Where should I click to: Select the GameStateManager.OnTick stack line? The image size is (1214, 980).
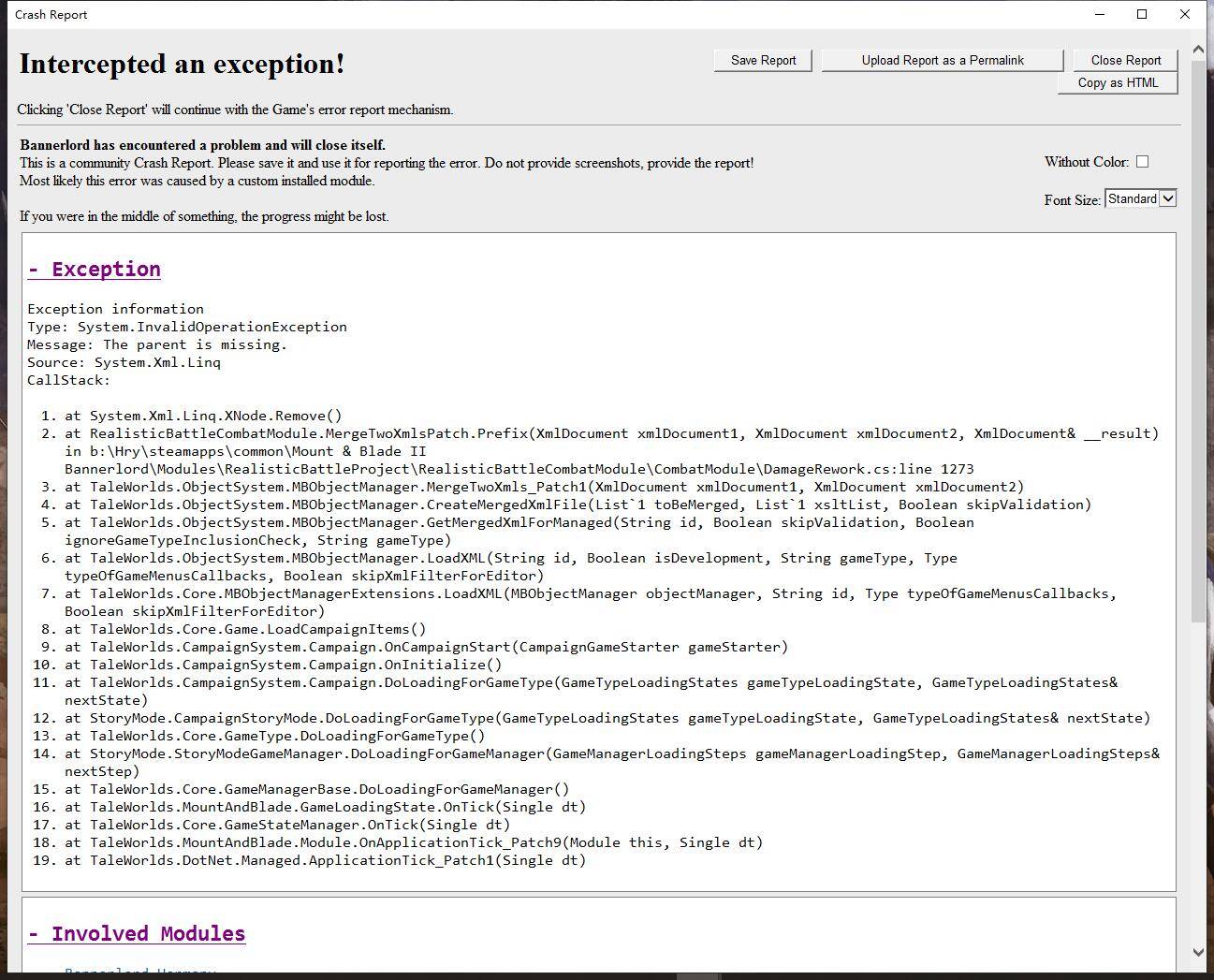[x=287, y=825]
